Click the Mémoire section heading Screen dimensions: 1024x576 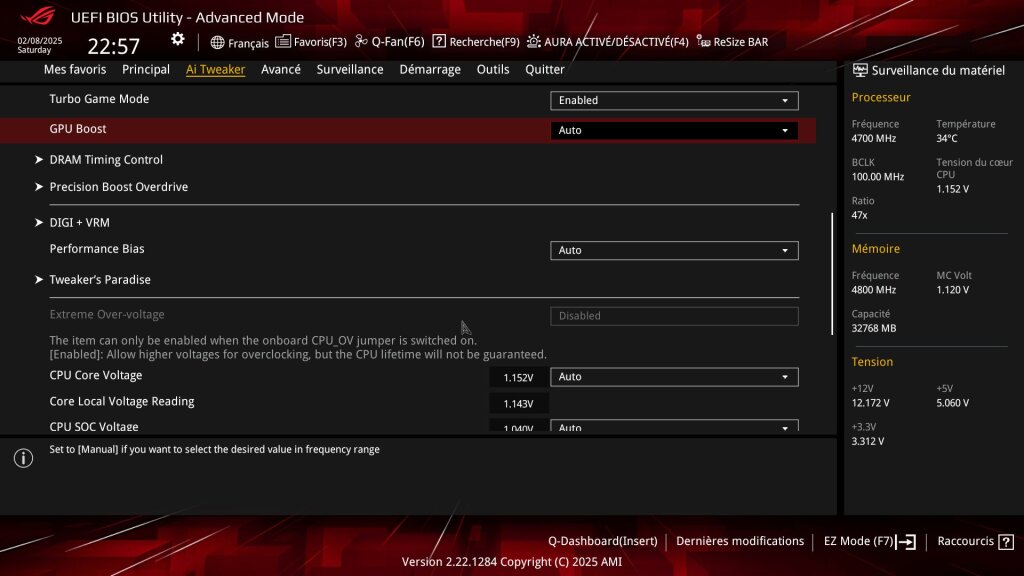point(876,249)
